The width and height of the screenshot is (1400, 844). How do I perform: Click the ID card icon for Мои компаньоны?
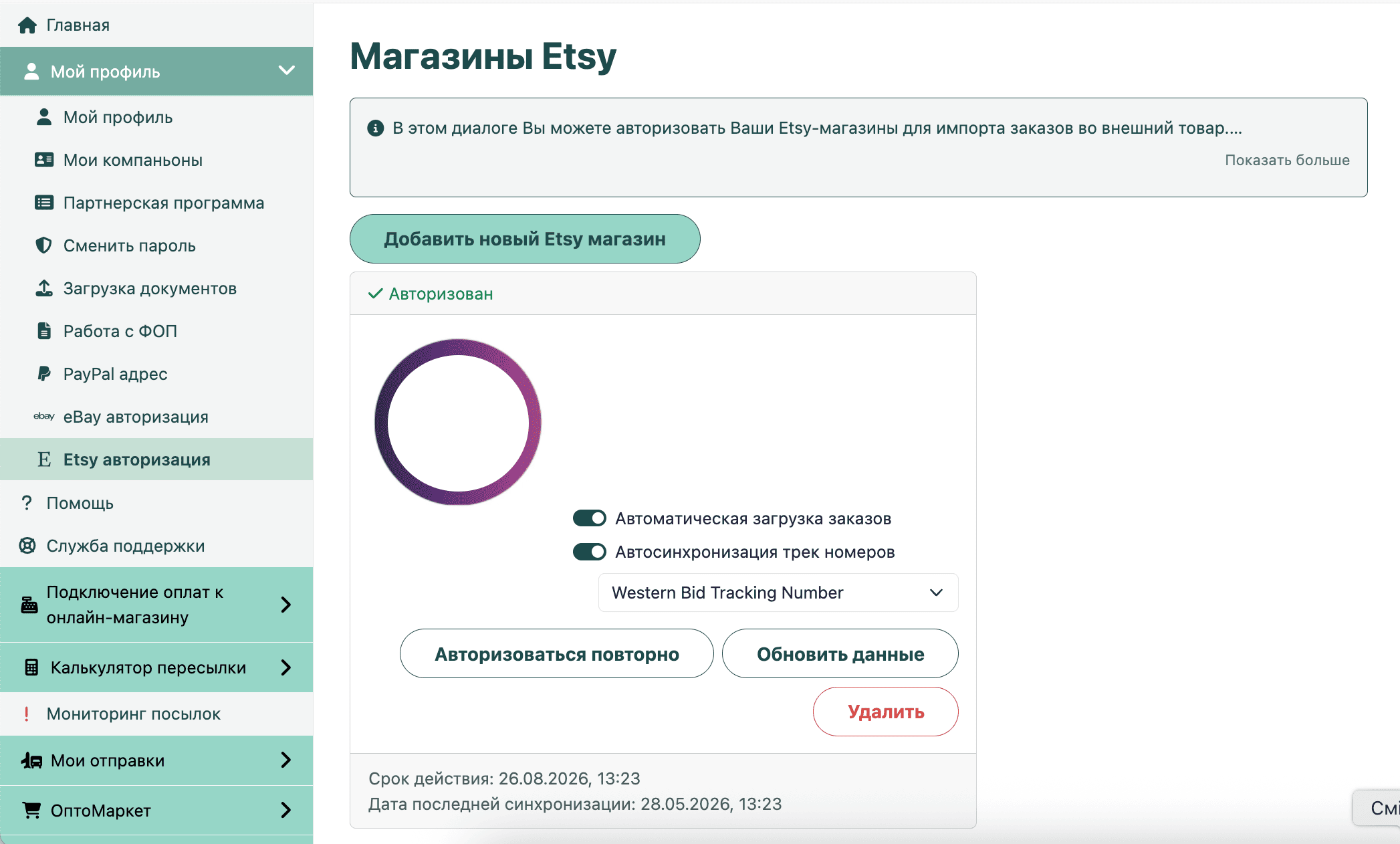point(44,160)
